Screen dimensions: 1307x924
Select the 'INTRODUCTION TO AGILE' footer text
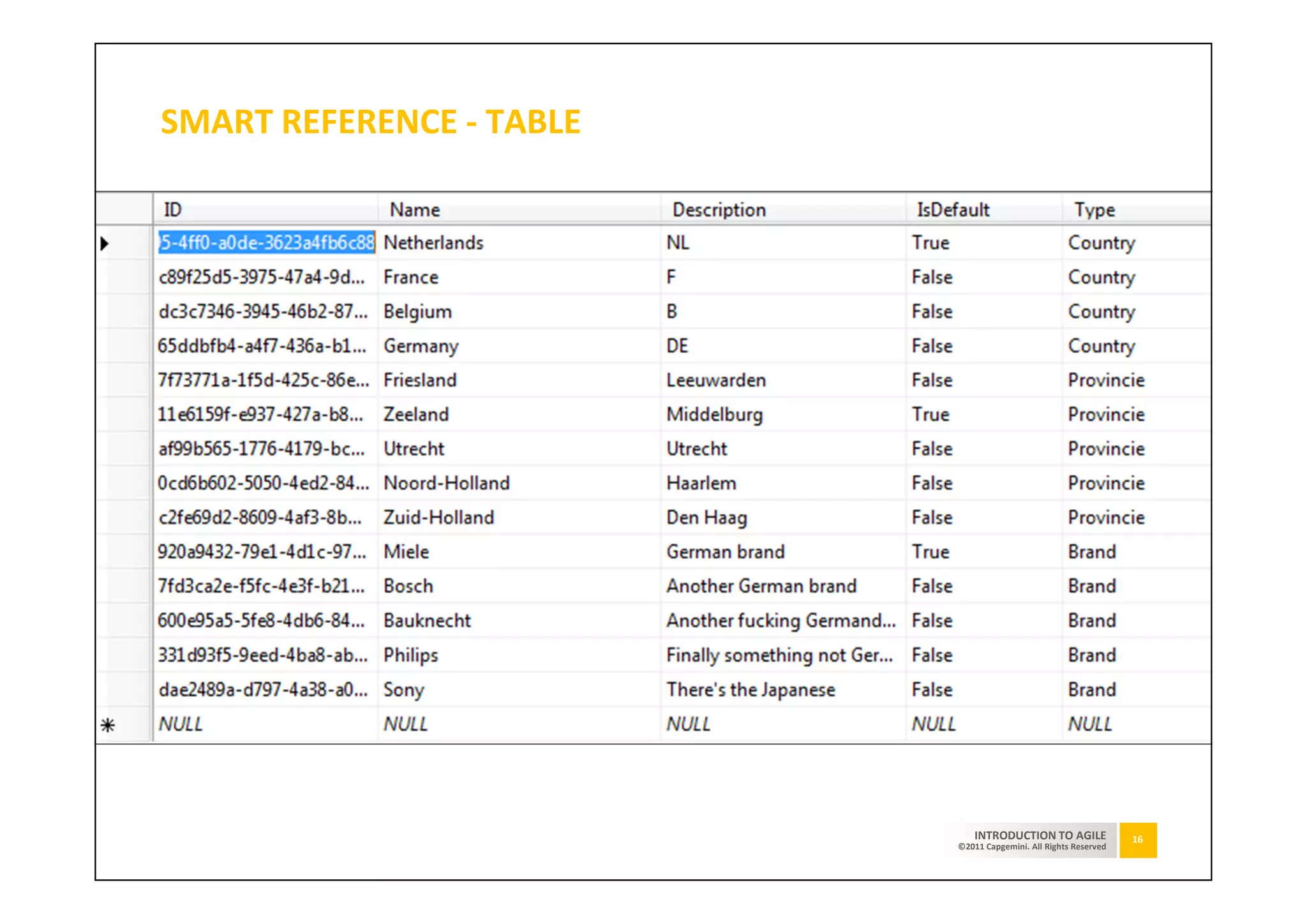coord(1040,835)
